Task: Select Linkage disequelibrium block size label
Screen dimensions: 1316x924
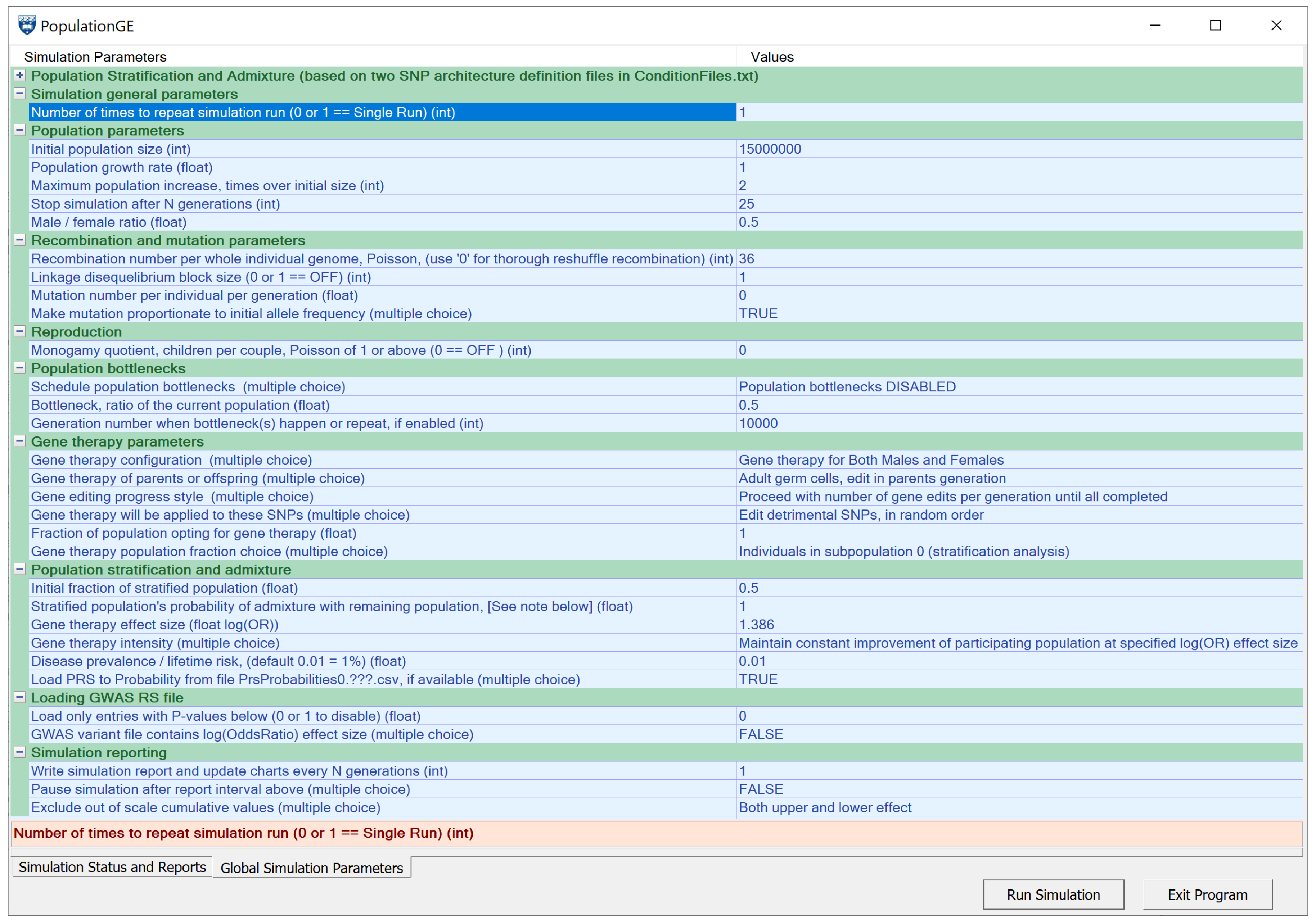Action: tap(382, 277)
